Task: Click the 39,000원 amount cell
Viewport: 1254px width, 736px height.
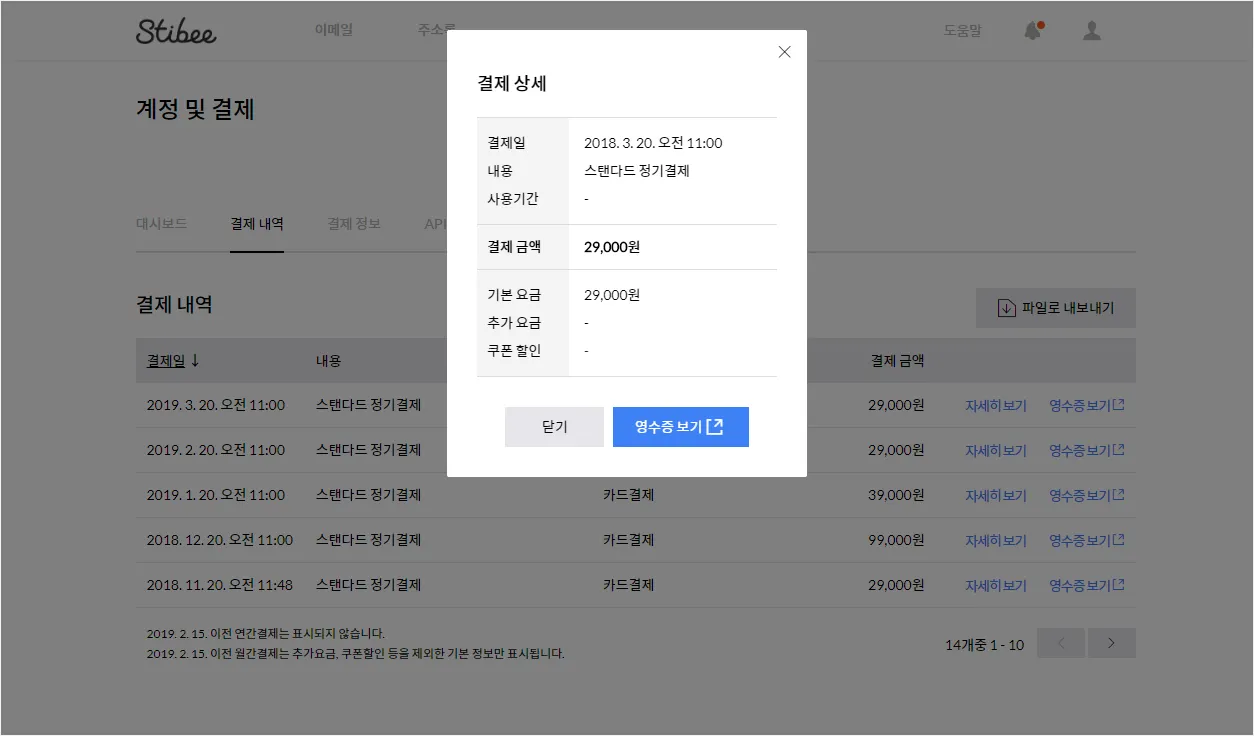Action: [x=896, y=495]
